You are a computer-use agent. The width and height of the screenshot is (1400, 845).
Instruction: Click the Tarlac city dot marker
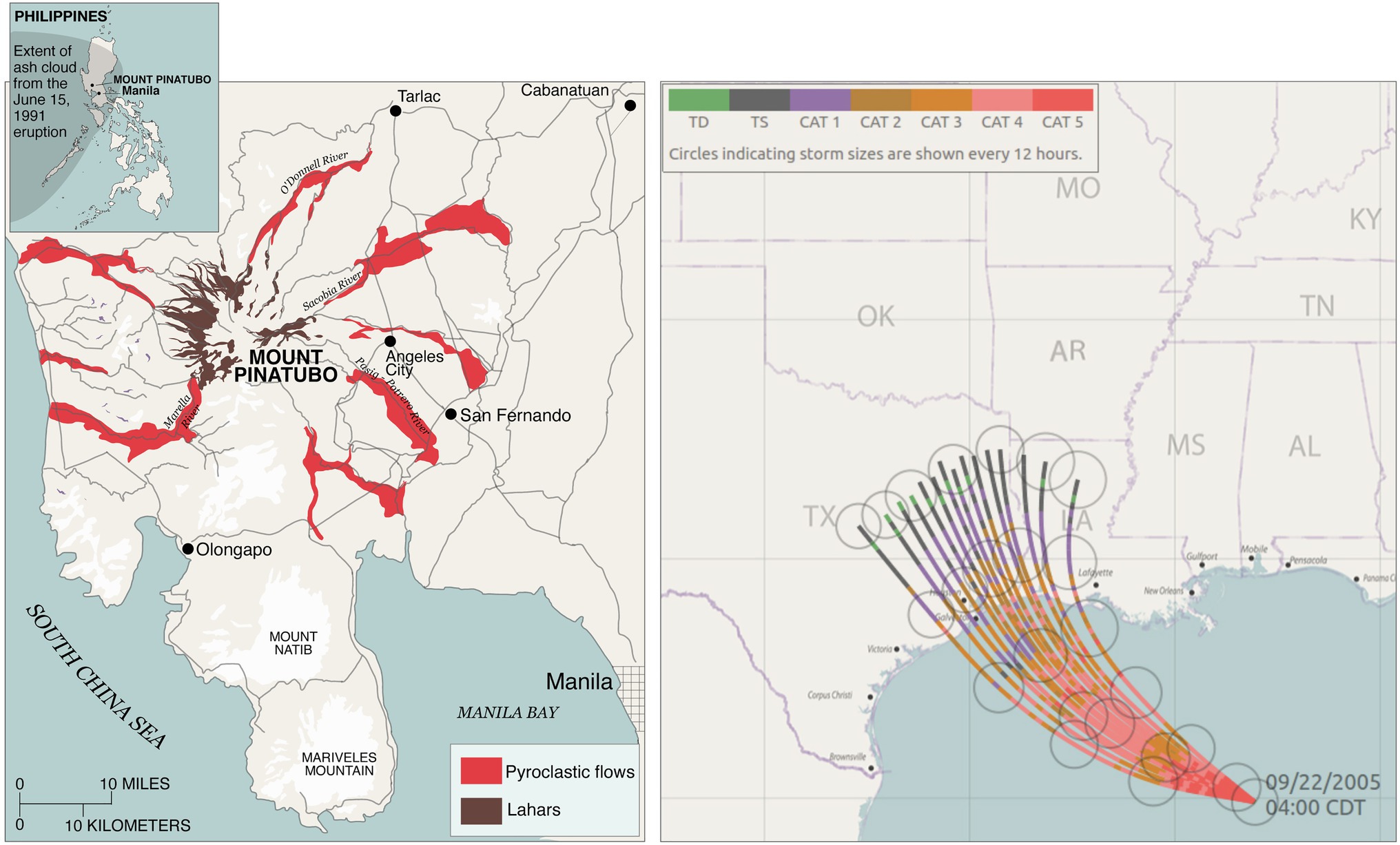[x=395, y=111]
